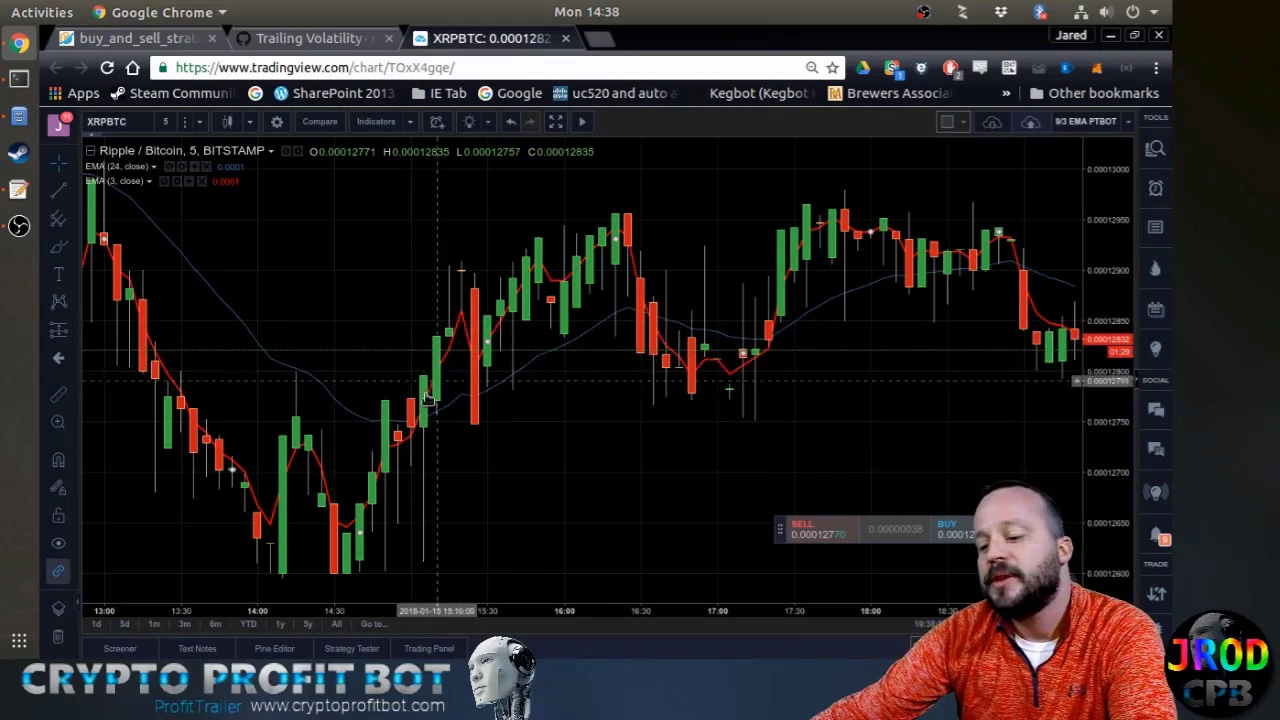Select the layout square button
Viewport: 1280px width, 720px height.
click(947, 122)
